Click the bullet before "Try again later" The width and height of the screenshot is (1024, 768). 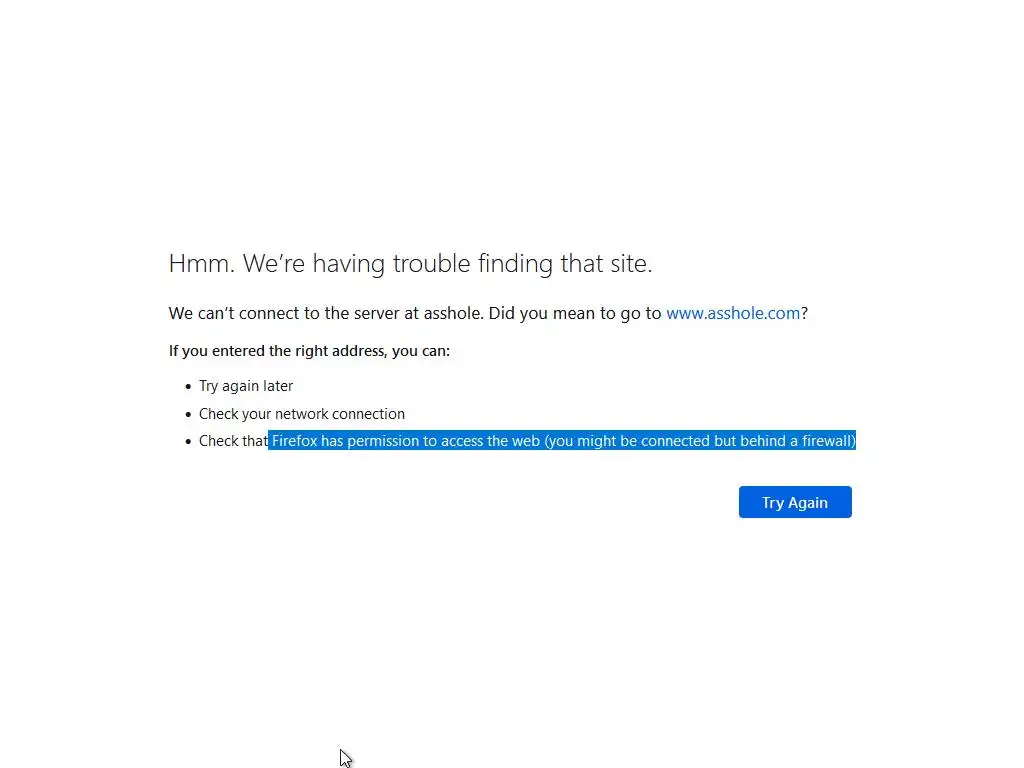[188, 387]
